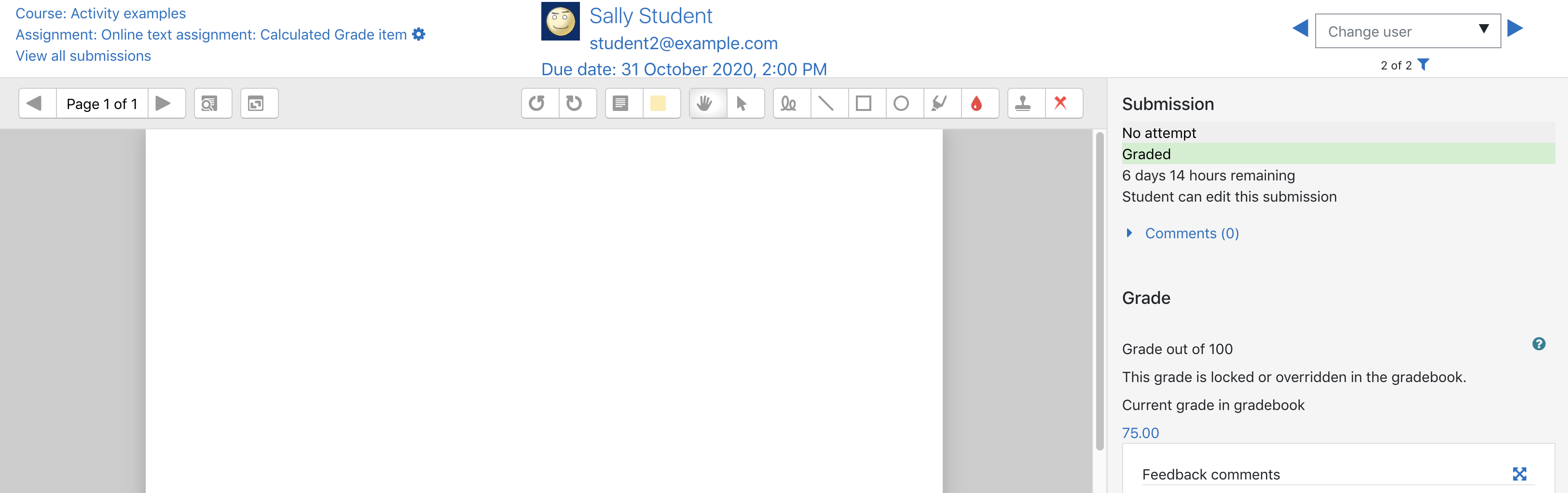Open the grade help question icon

[x=1539, y=344]
